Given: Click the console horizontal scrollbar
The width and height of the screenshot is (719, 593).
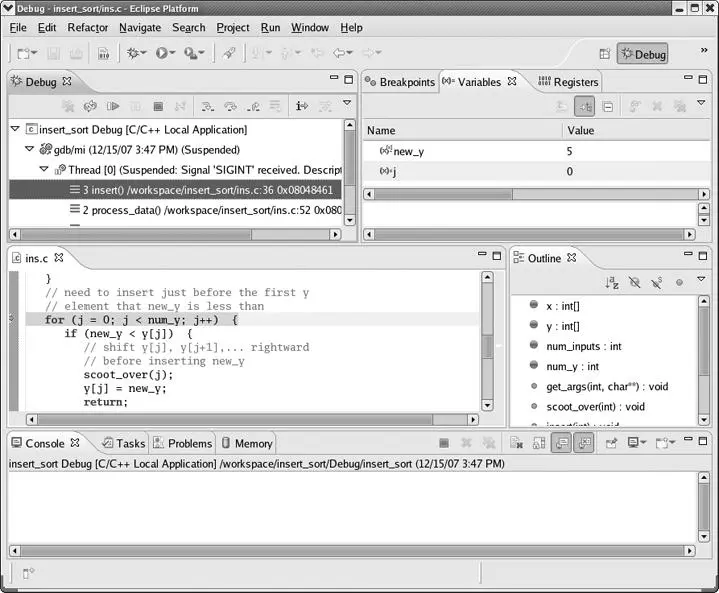Looking at the screenshot, I should (x=350, y=550).
